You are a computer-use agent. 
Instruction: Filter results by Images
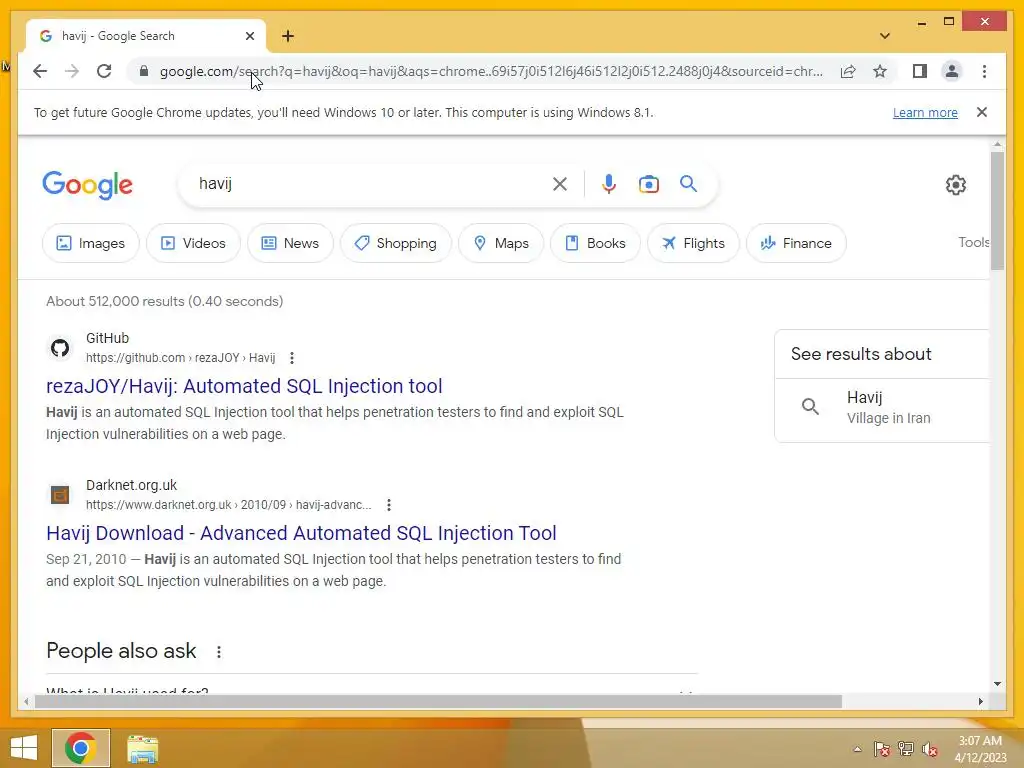91,243
